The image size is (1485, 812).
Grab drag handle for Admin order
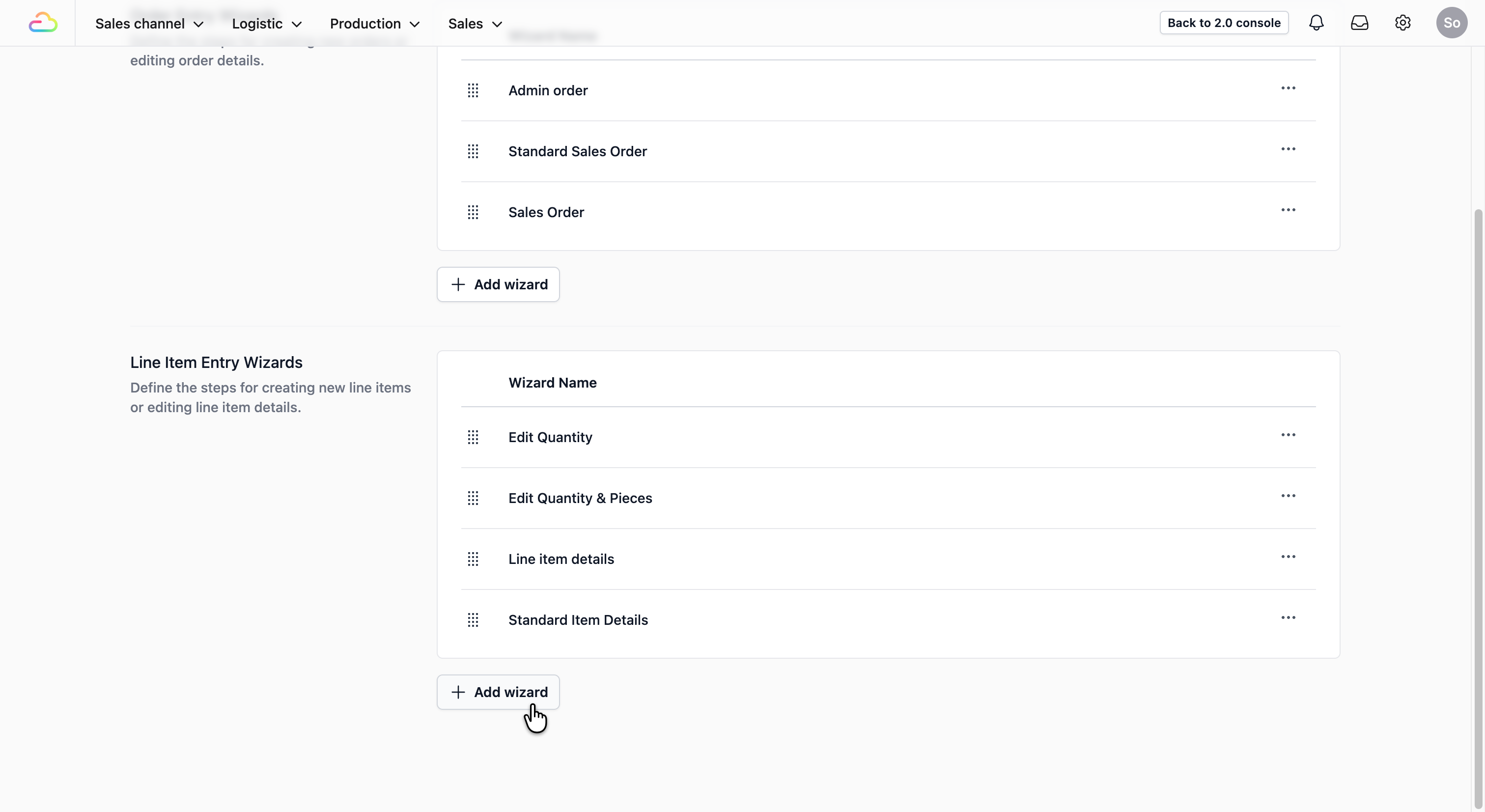tap(473, 90)
